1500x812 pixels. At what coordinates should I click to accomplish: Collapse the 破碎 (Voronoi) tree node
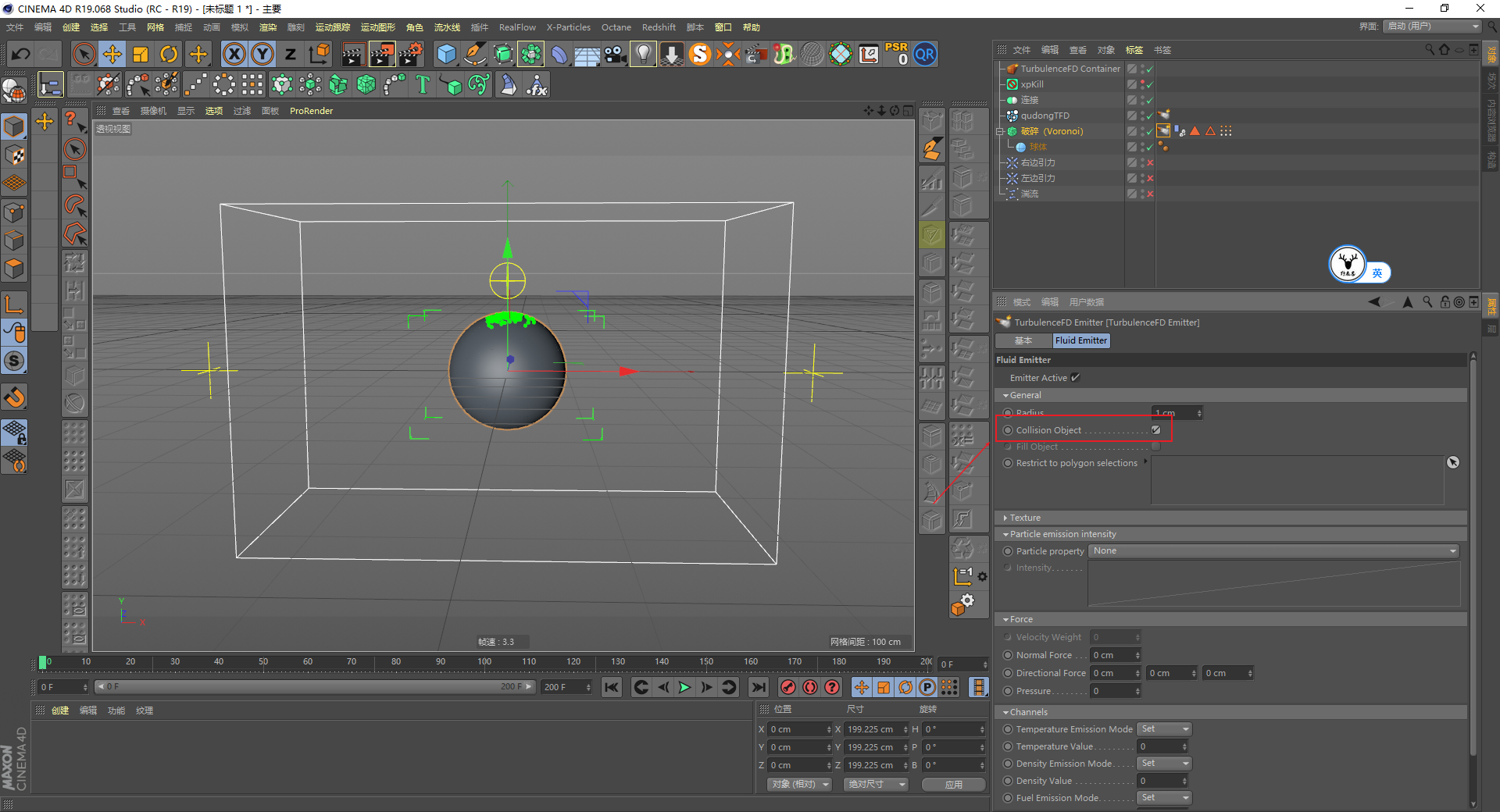coord(999,131)
